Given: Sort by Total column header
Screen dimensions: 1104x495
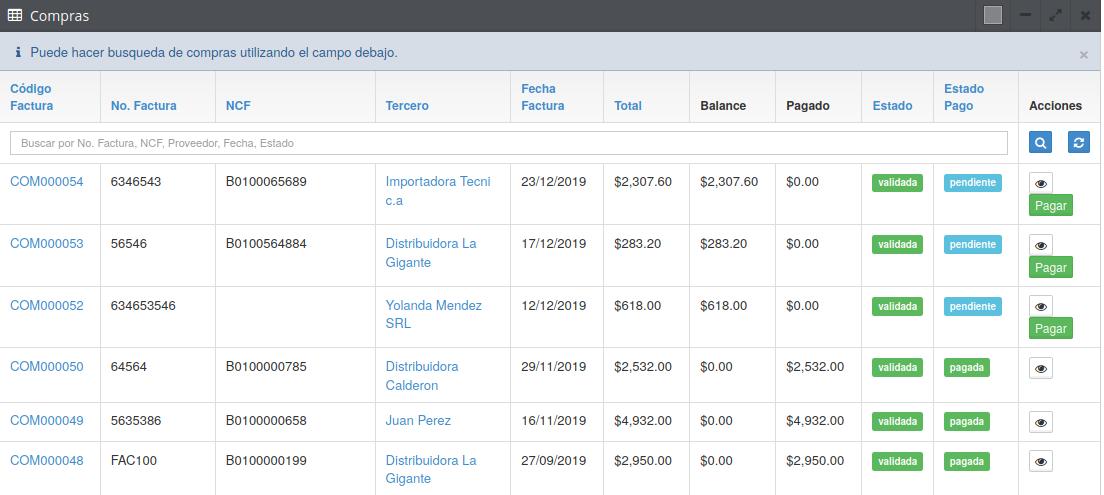Looking at the screenshot, I should tap(628, 106).
